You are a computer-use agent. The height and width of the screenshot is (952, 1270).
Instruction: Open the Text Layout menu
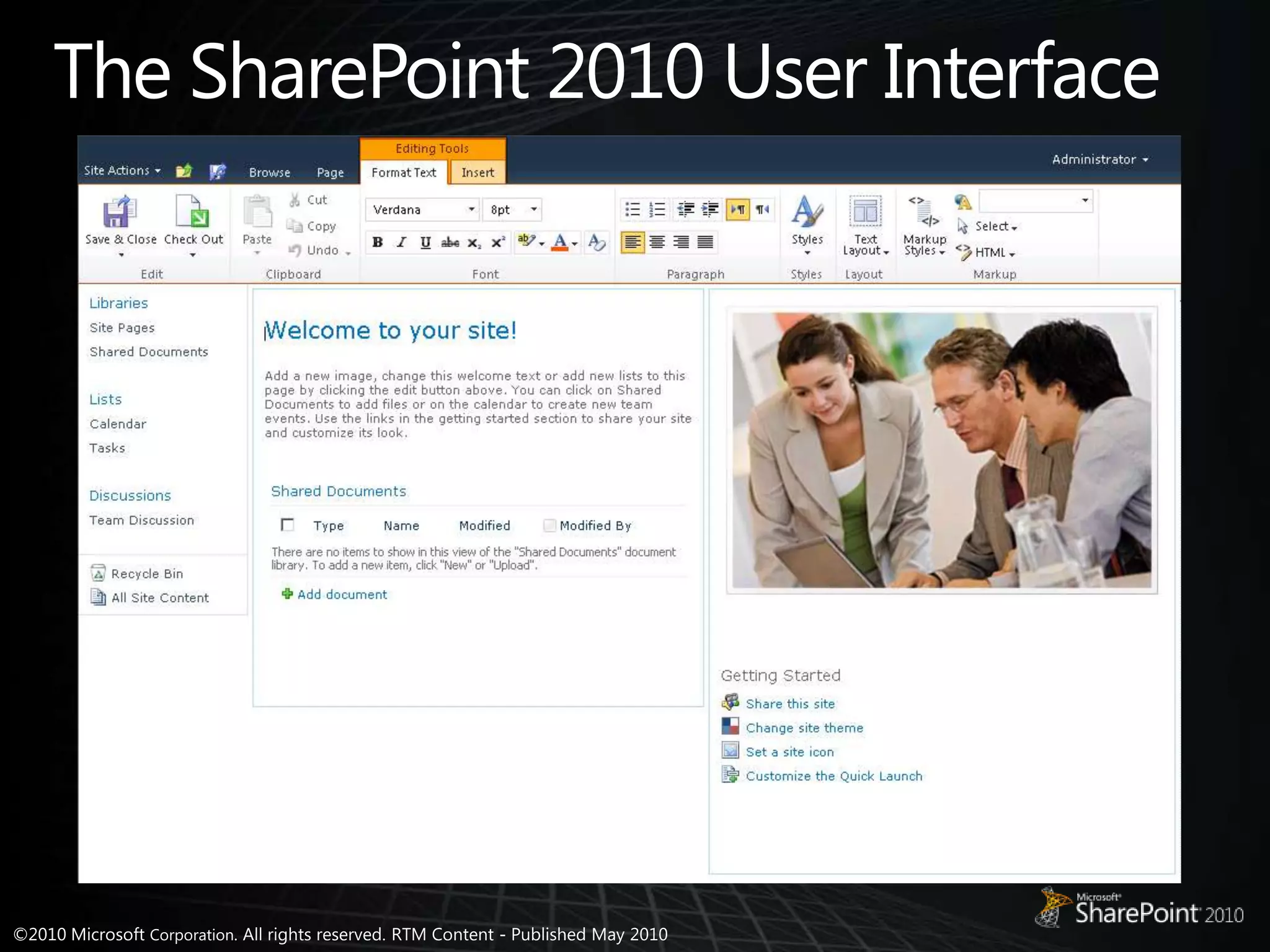(x=866, y=226)
